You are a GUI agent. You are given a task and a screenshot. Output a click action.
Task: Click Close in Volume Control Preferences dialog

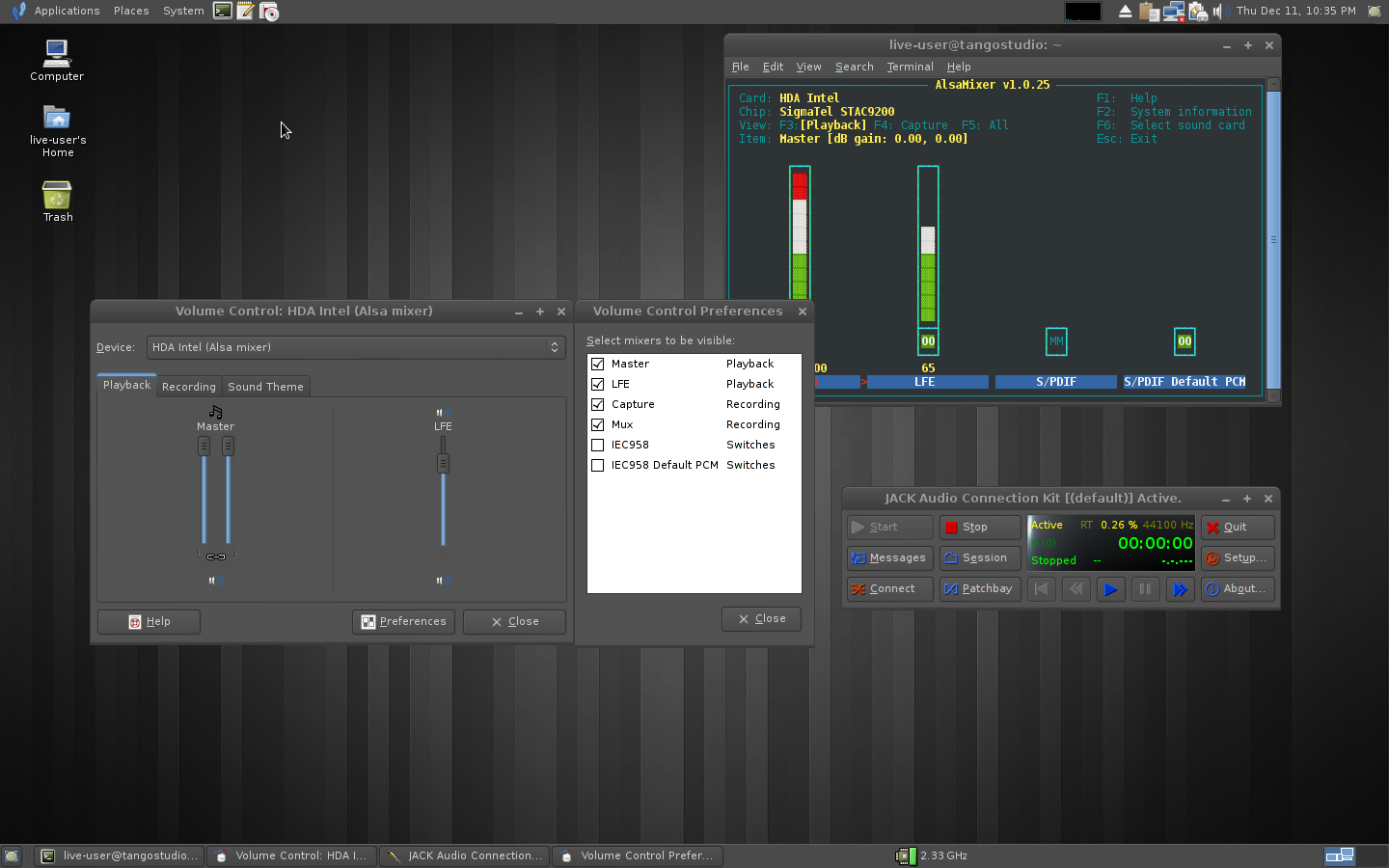[x=761, y=619]
